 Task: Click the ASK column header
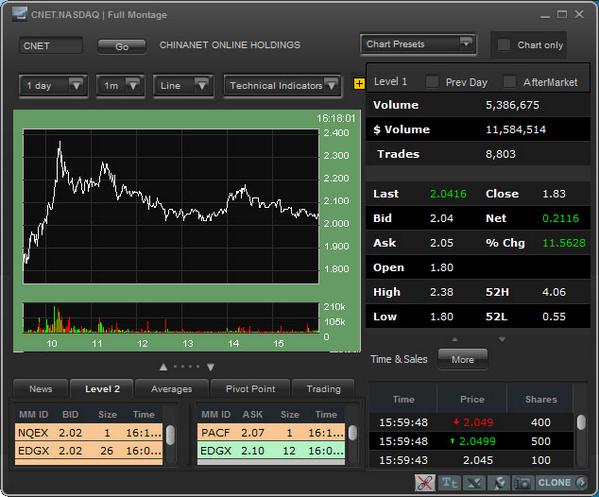pos(253,414)
